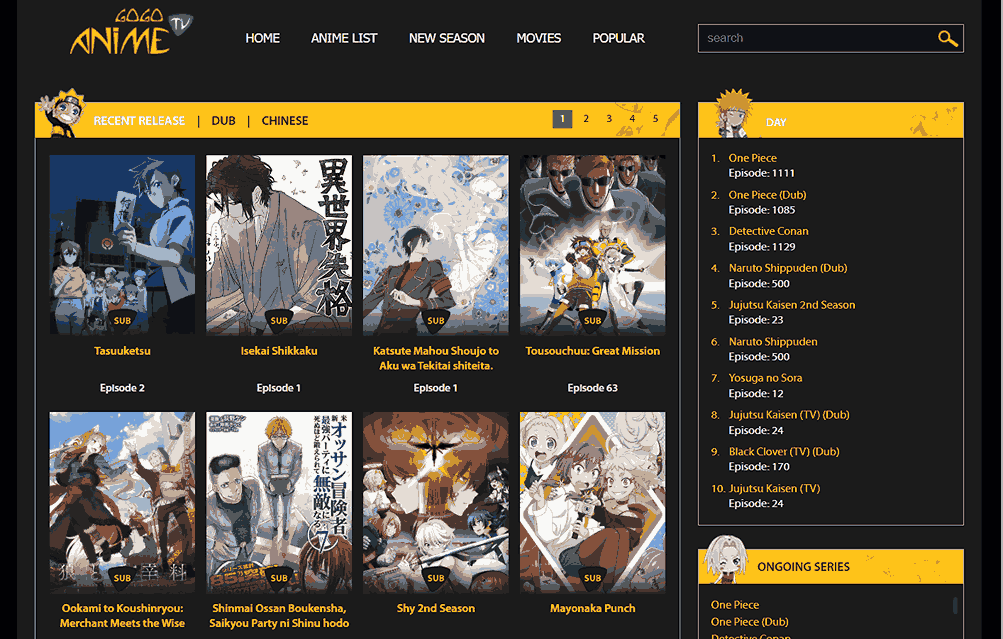Go to page 2 of recent releases
Viewport: 1003px width, 639px height.
tap(586, 119)
